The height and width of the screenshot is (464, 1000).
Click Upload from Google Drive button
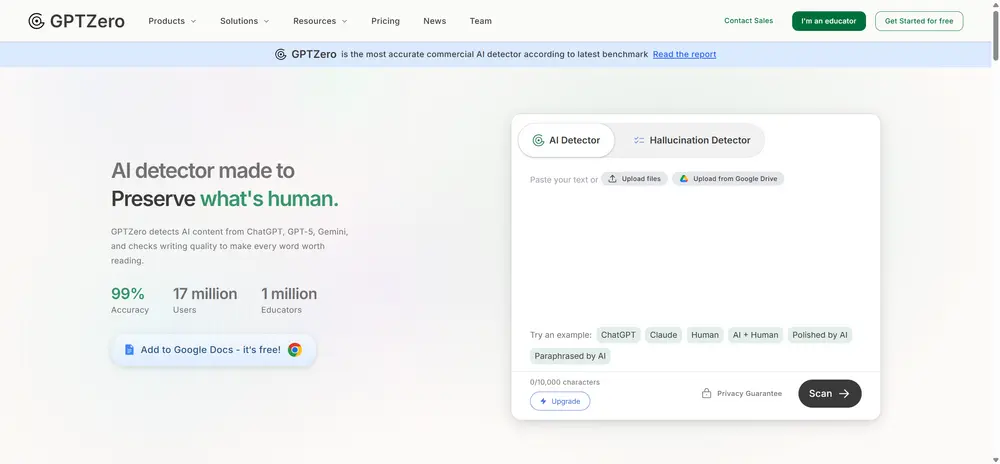728,179
